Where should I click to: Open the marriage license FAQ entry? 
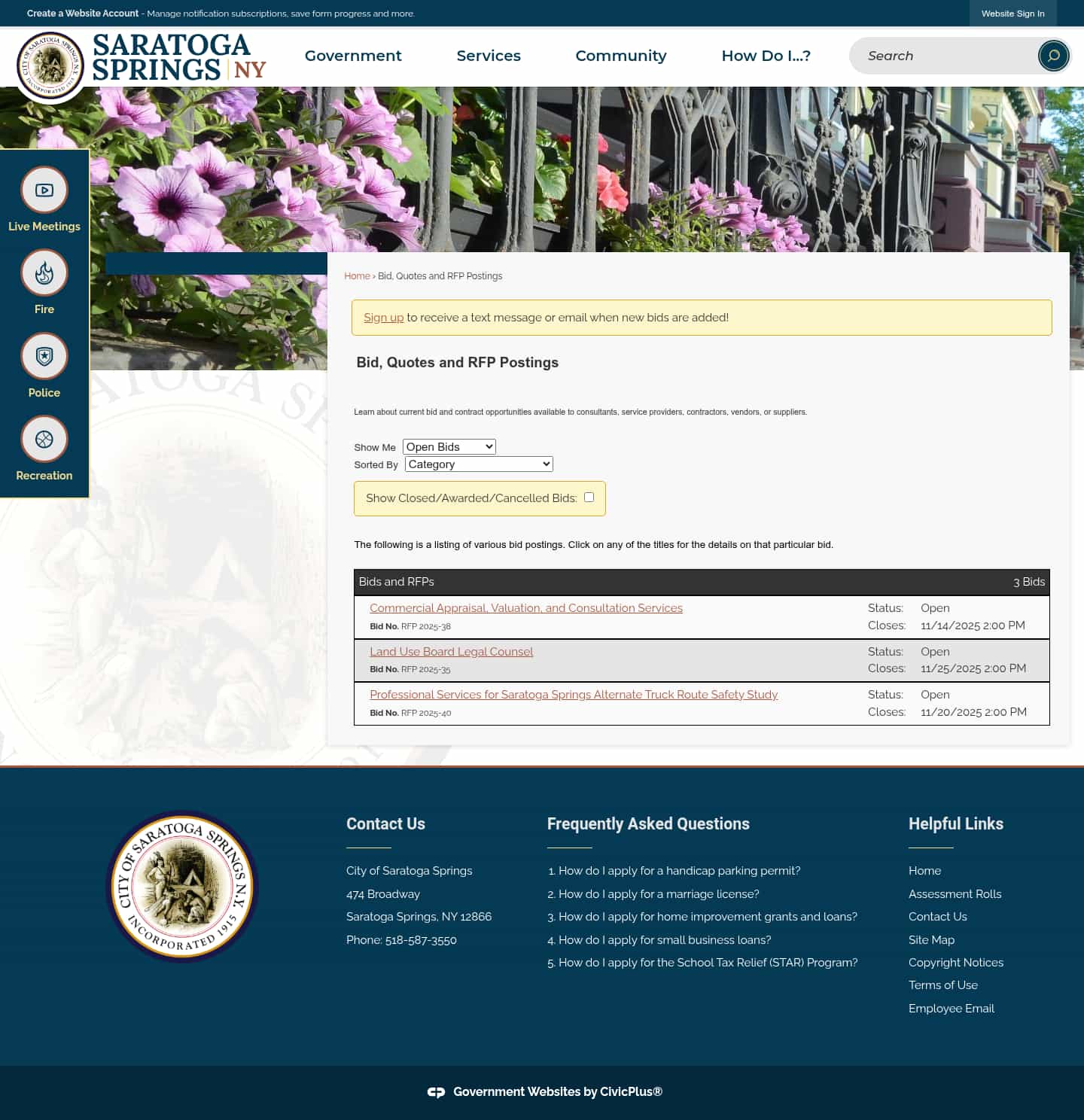tap(659, 893)
